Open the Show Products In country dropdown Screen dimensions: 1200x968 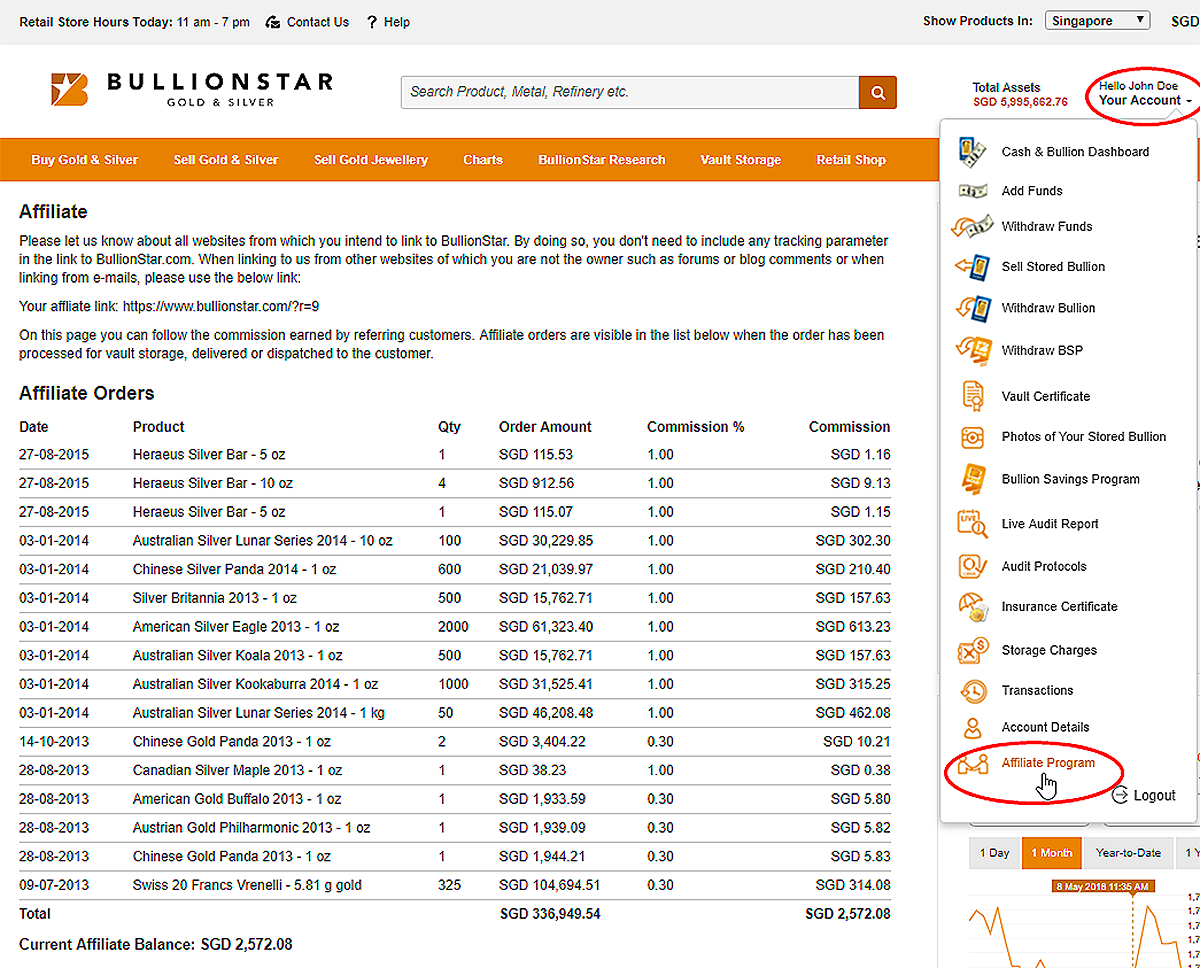tap(1098, 20)
